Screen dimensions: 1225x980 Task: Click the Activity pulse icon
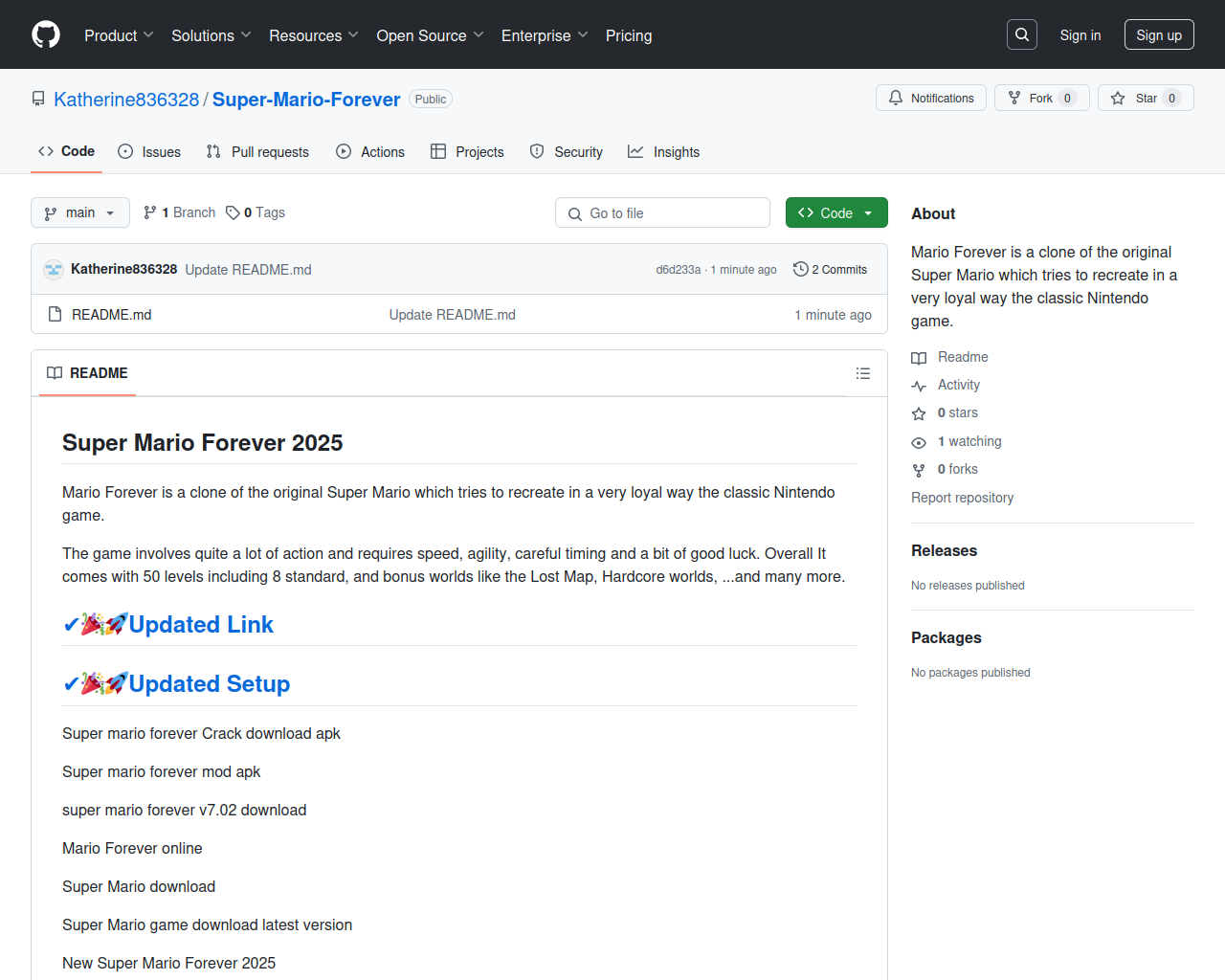919,386
